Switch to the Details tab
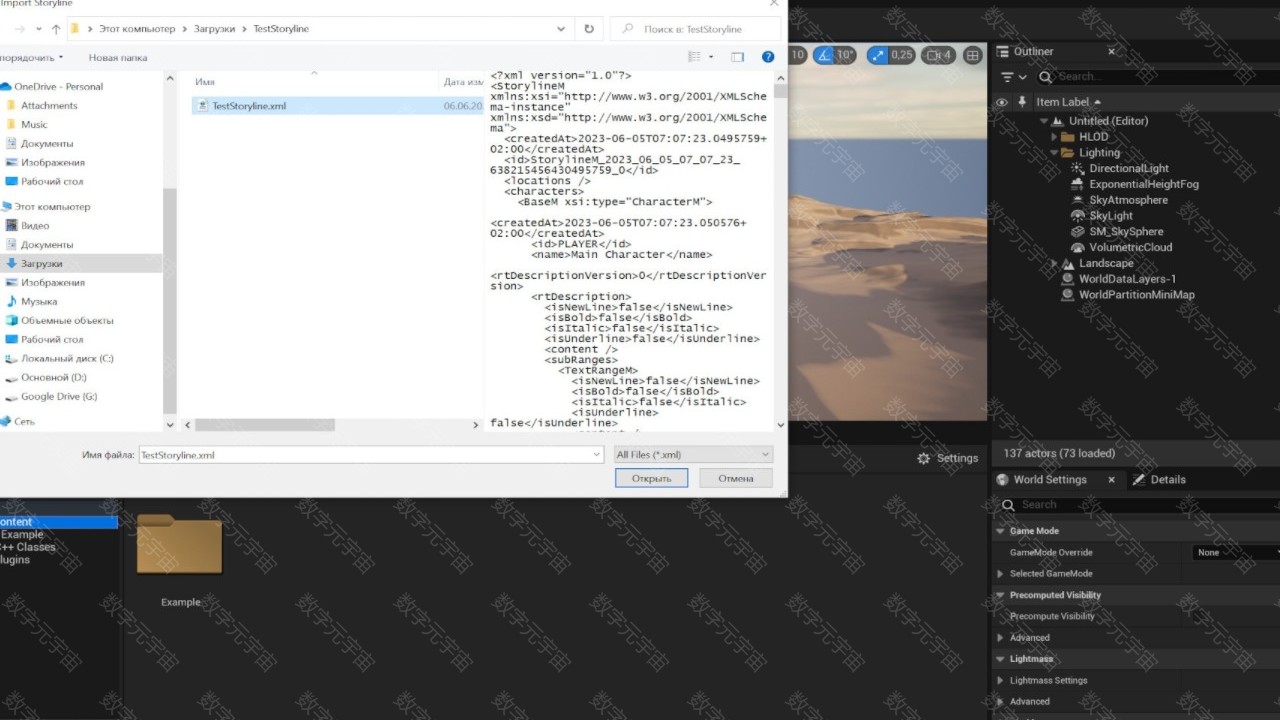Screen dimensions: 1280x720 [x=1159, y=480]
